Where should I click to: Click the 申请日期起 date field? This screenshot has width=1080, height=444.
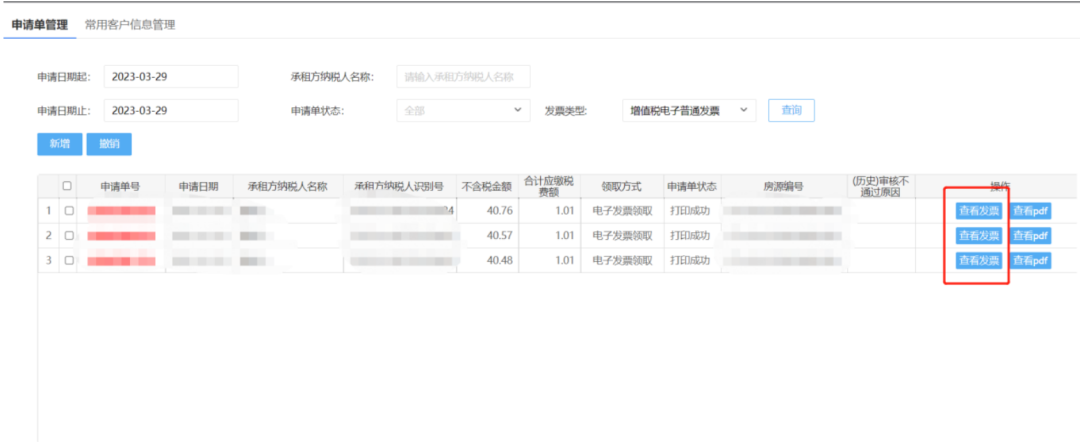click(171, 76)
